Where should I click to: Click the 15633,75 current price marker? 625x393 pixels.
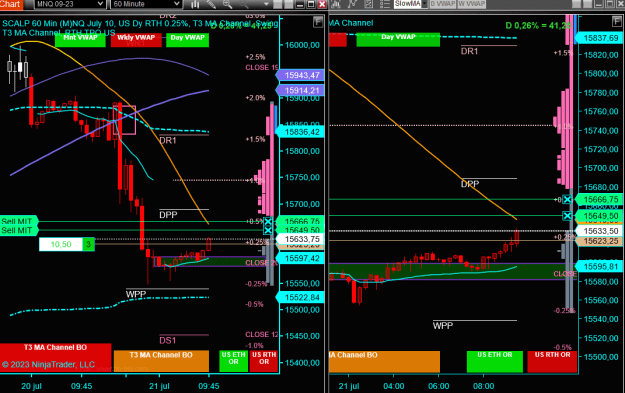pos(301,239)
